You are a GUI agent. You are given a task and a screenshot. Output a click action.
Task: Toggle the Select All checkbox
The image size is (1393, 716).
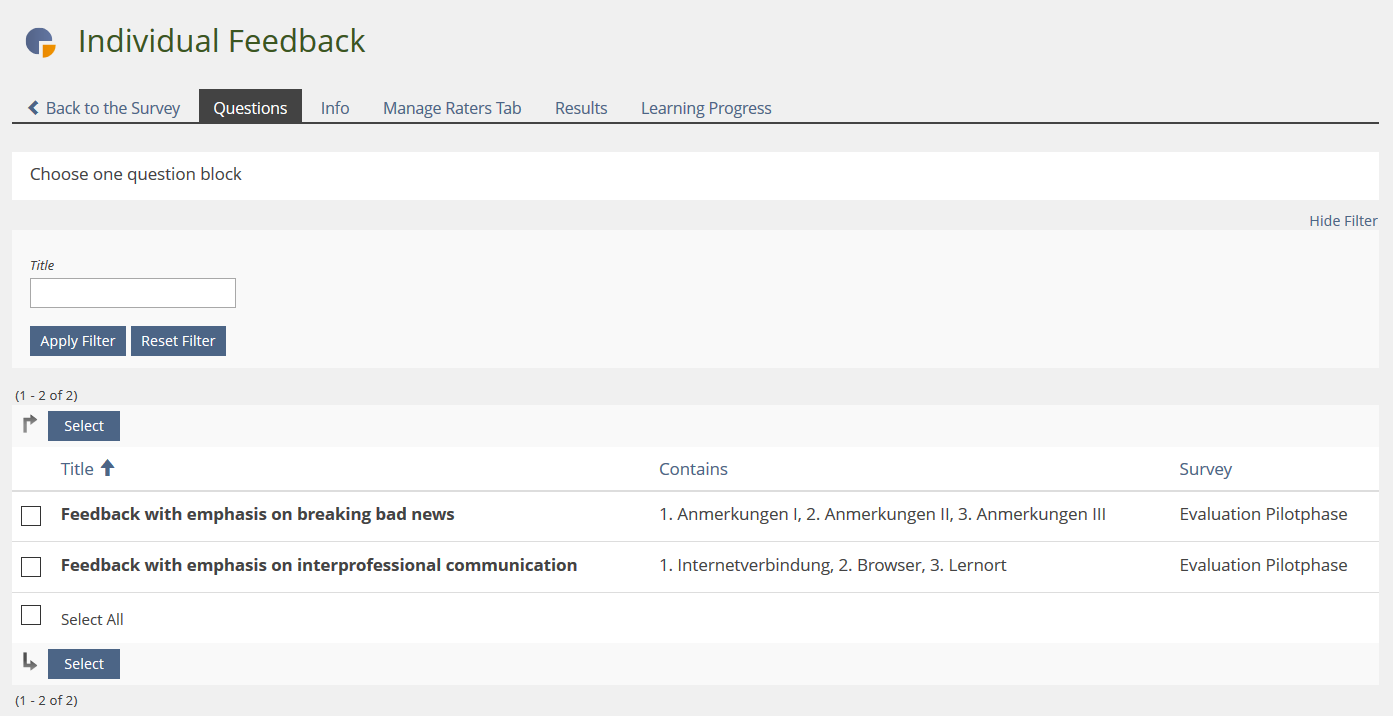coord(31,615)
